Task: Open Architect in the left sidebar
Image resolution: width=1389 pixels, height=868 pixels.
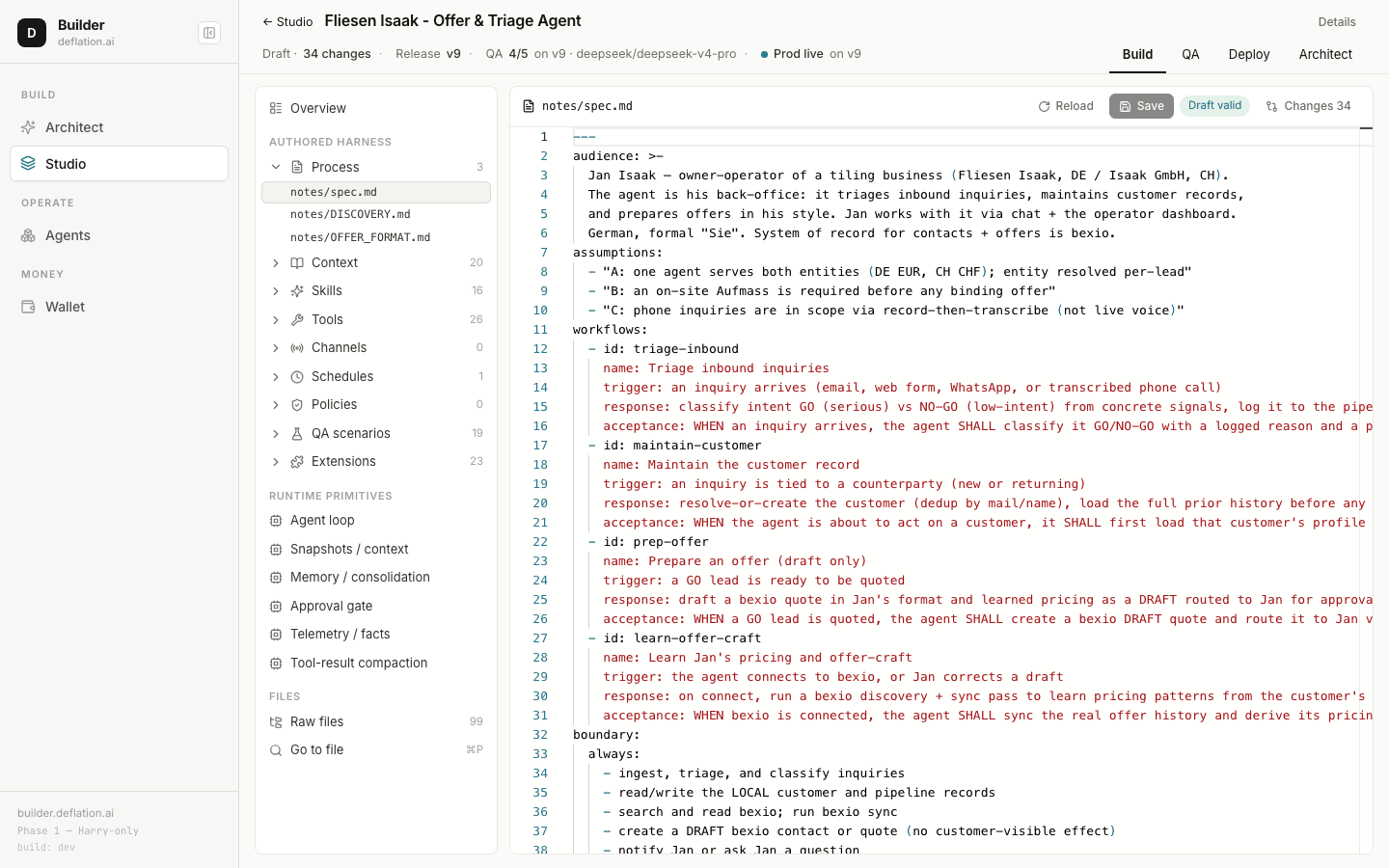Action: [119, 127]
